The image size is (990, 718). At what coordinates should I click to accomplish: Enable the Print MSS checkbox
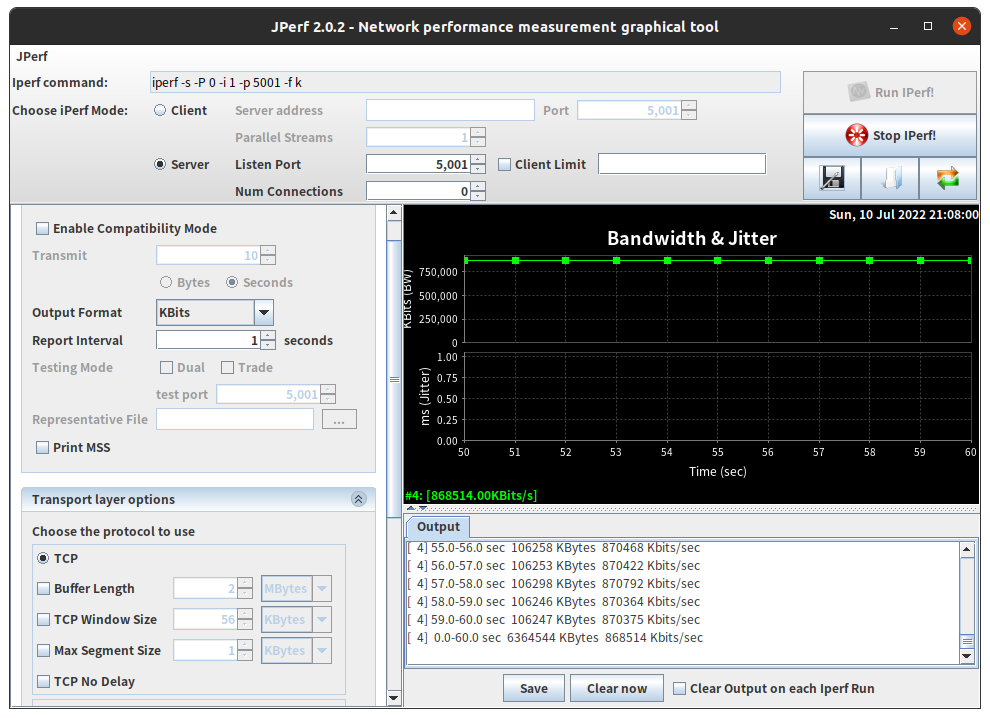[42, 447]
